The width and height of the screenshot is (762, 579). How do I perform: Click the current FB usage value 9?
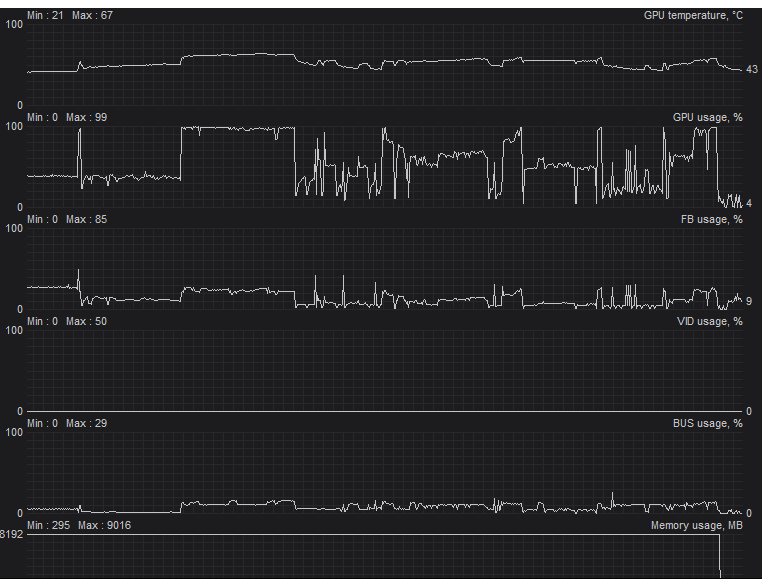point(749,301)
